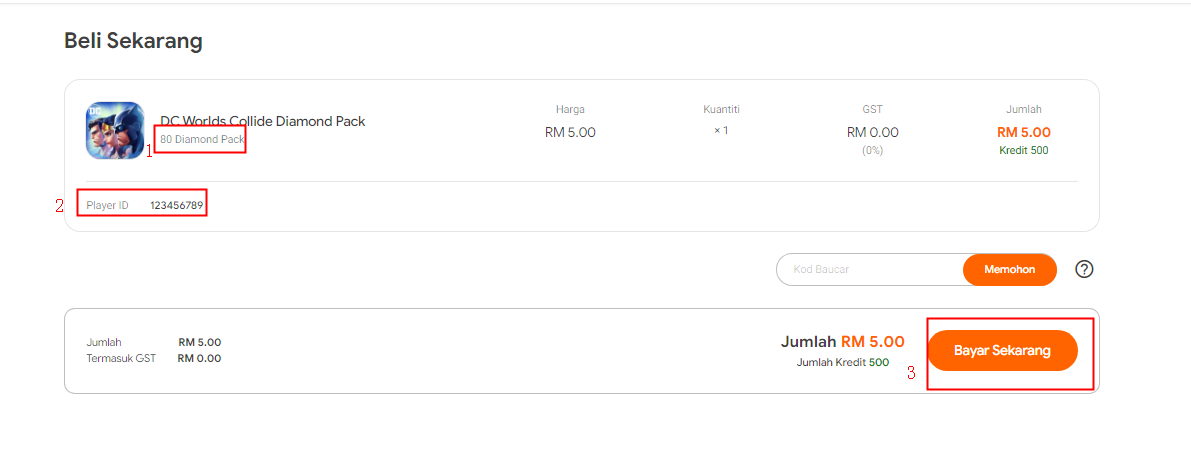Click the orange Jumlah RM 5.00 item total
The width and height of the screenshot is (1191, 452).
click(1024, 132)
